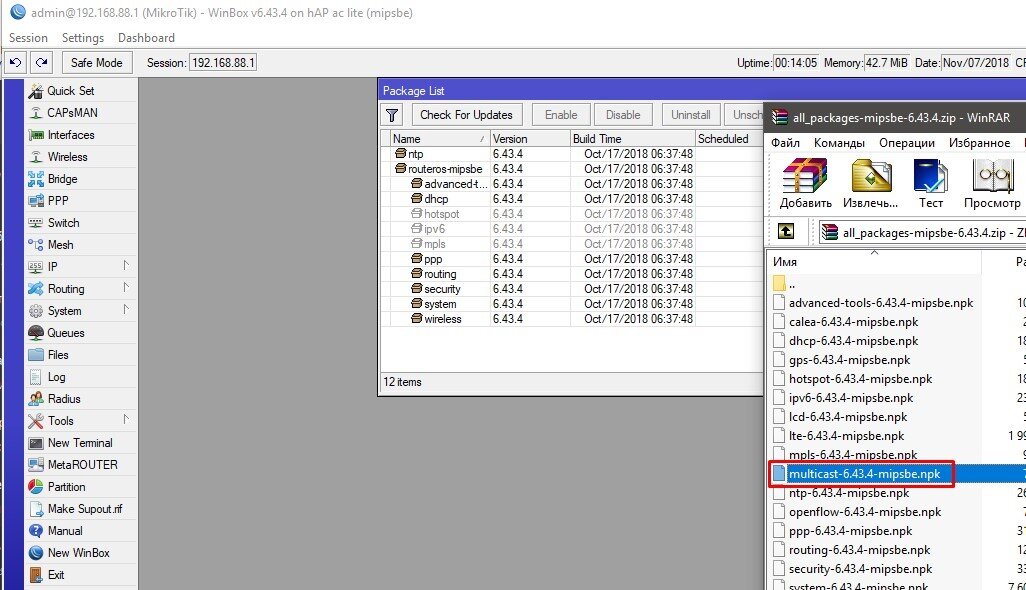Open Queues in sidebar

(x=81, y=333)
